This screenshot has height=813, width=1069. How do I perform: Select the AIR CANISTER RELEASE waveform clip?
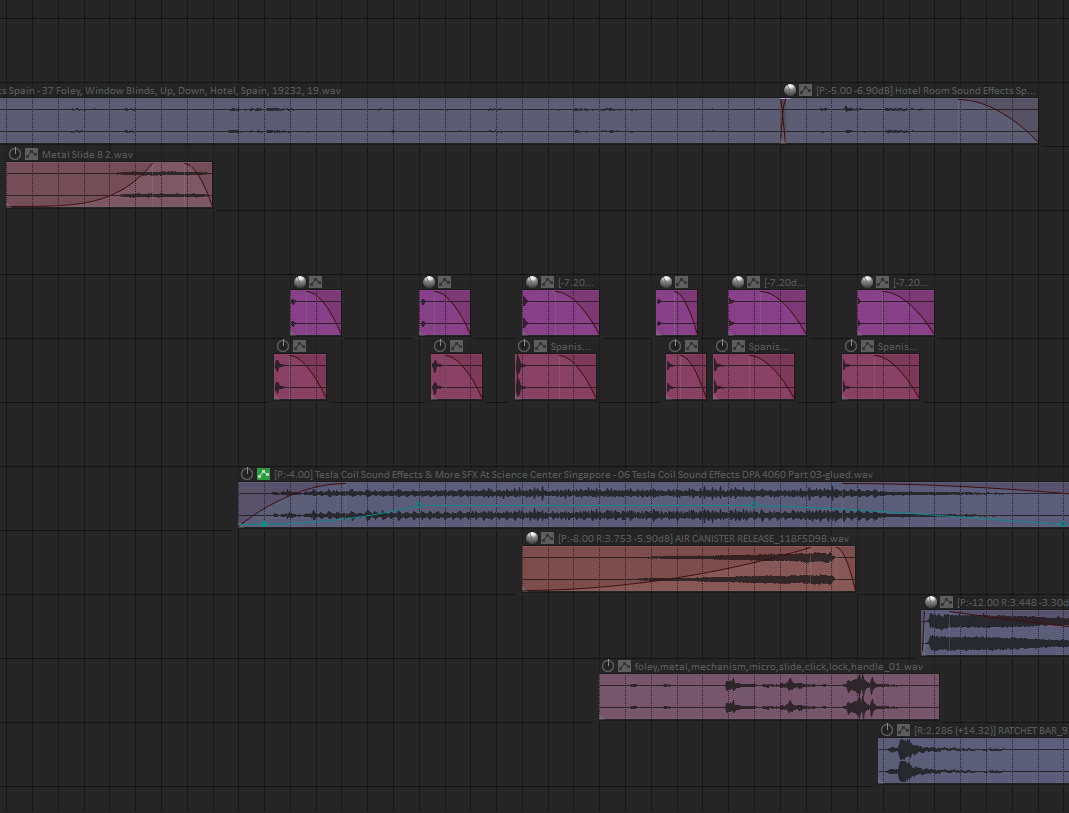click(x=689, y=568)
